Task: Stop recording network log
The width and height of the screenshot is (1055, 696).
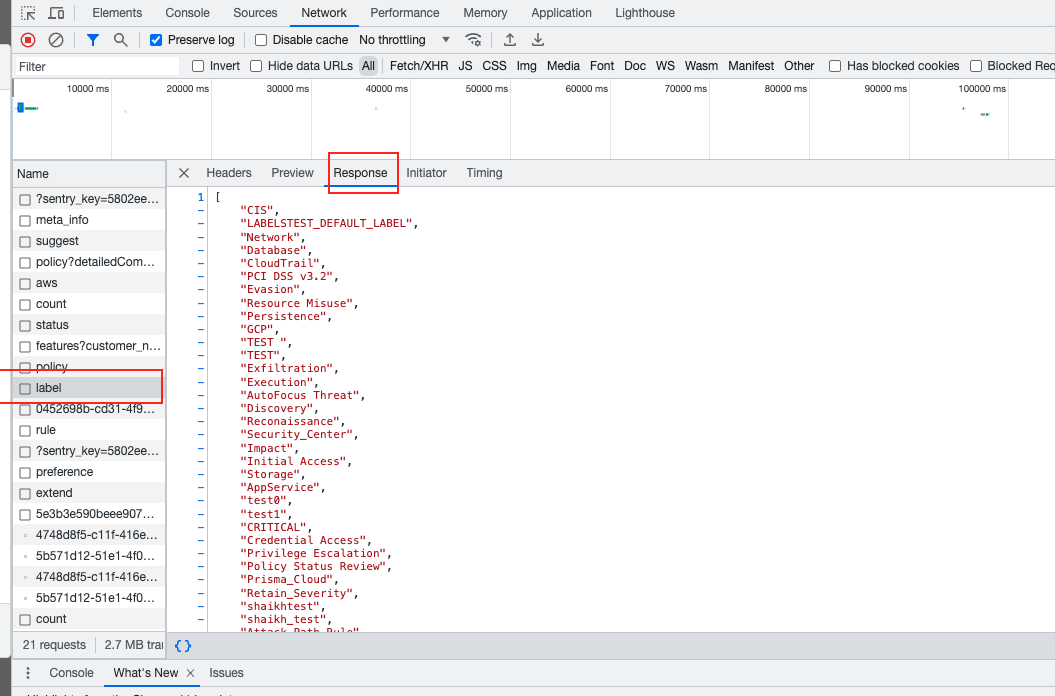Action: pos(28,40)
